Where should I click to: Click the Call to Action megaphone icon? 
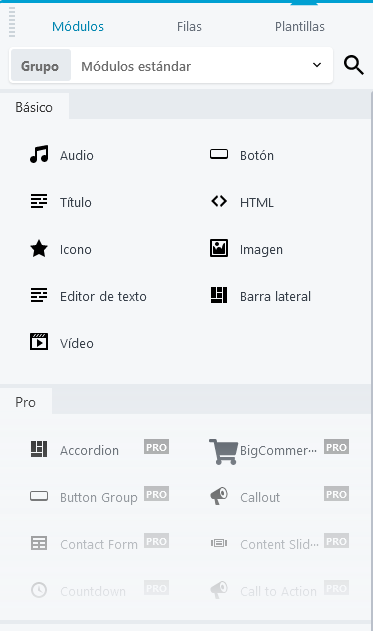(x=219, y=590)
